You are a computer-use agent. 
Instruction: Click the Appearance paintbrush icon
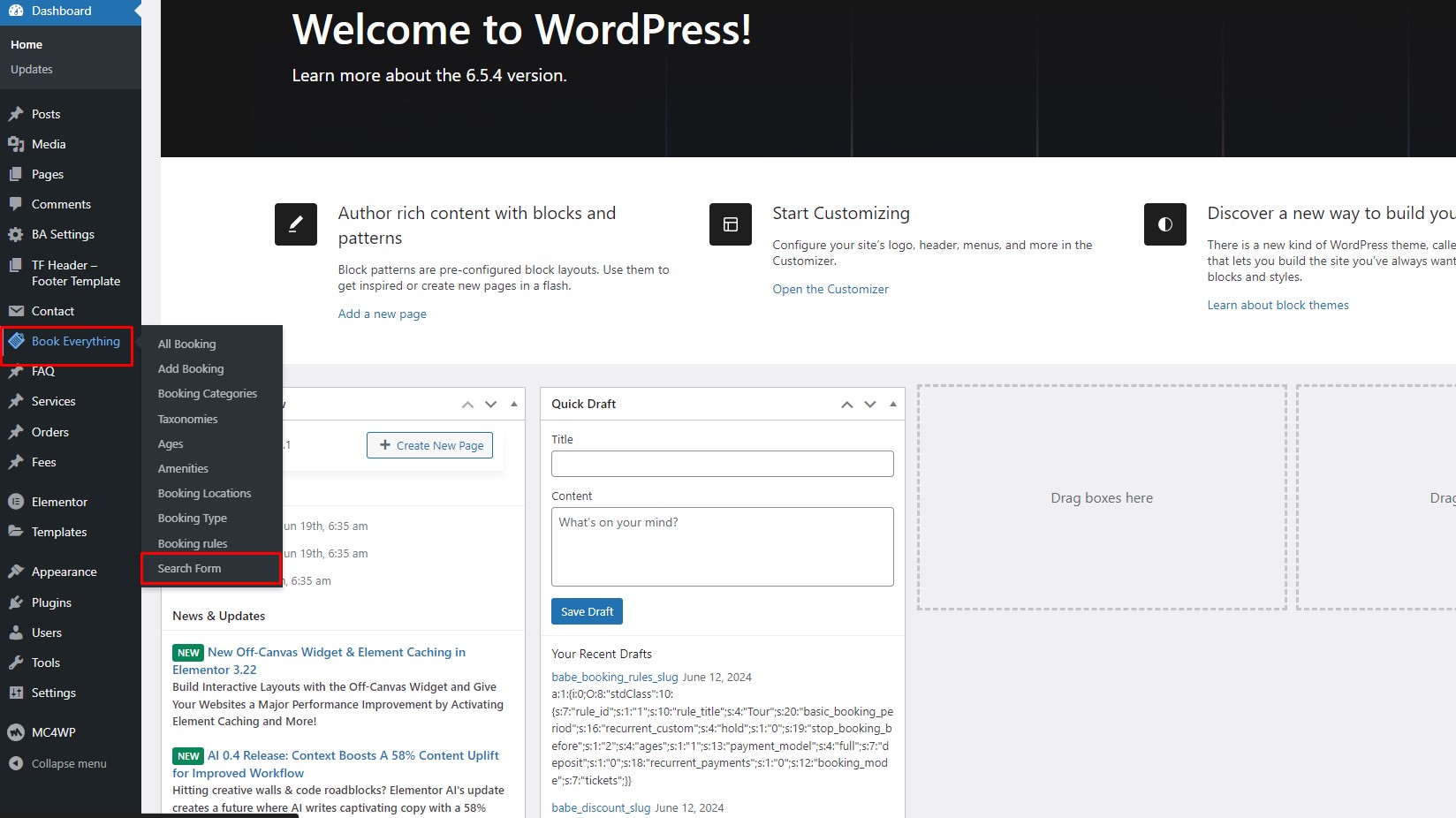pos(16,572)
